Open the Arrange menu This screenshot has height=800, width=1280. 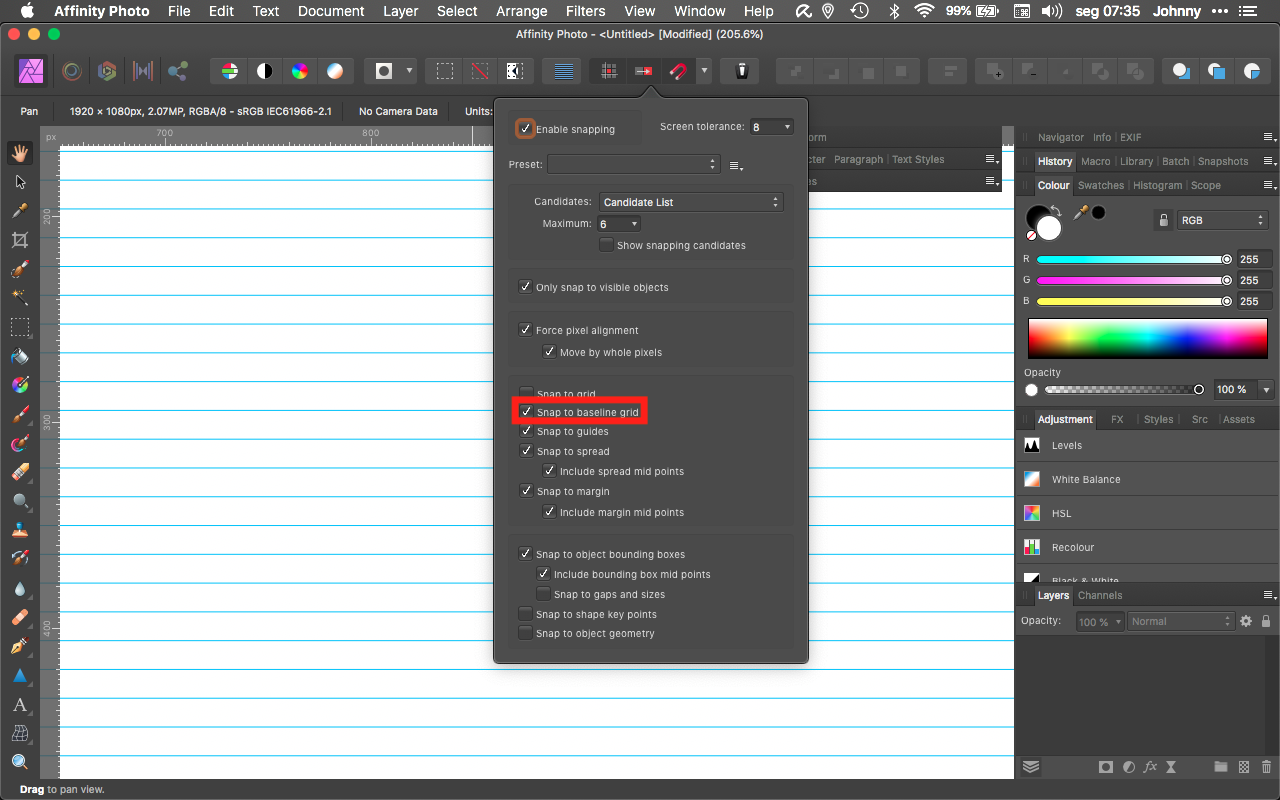pos(521,11)
